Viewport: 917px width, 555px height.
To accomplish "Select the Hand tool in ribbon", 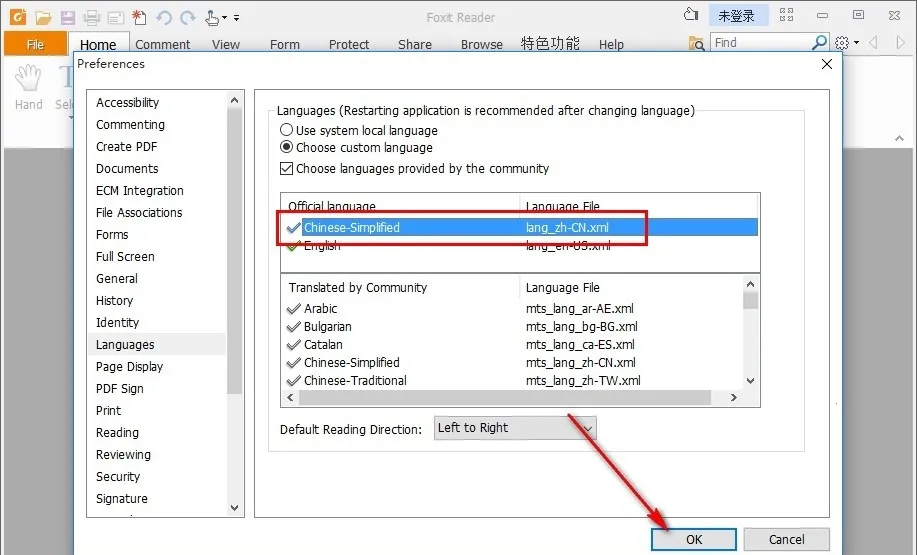I will pyautogui.click(x=28, y=87).
